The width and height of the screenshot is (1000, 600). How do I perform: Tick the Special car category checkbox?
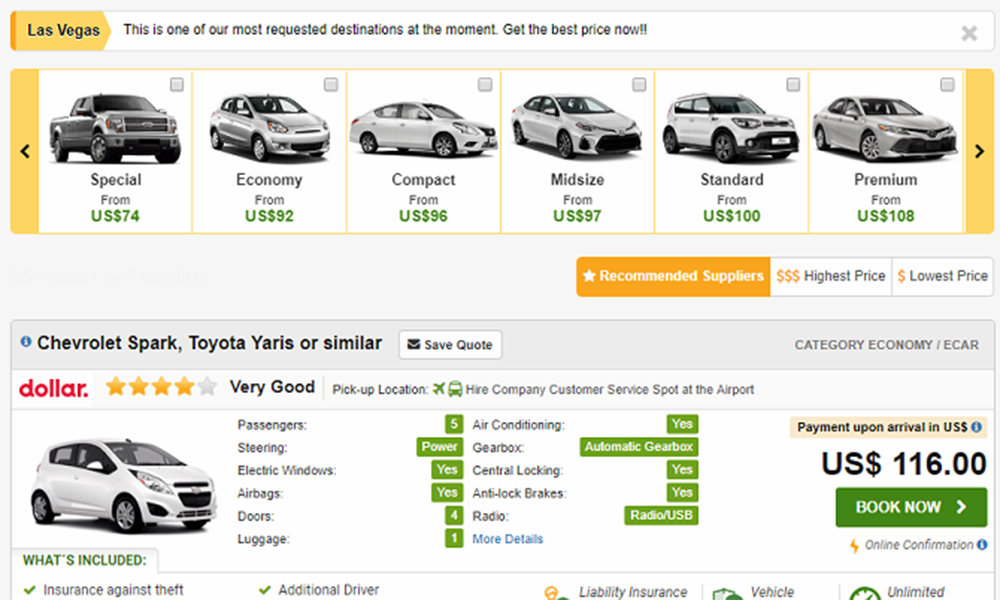(x=177, y=85)
